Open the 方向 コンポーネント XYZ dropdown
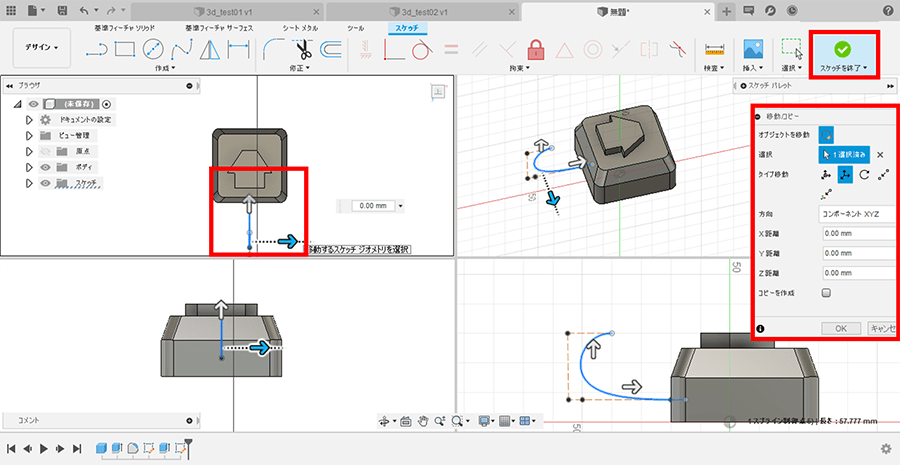The image size is (900, 465). click(x=856, y=213)
